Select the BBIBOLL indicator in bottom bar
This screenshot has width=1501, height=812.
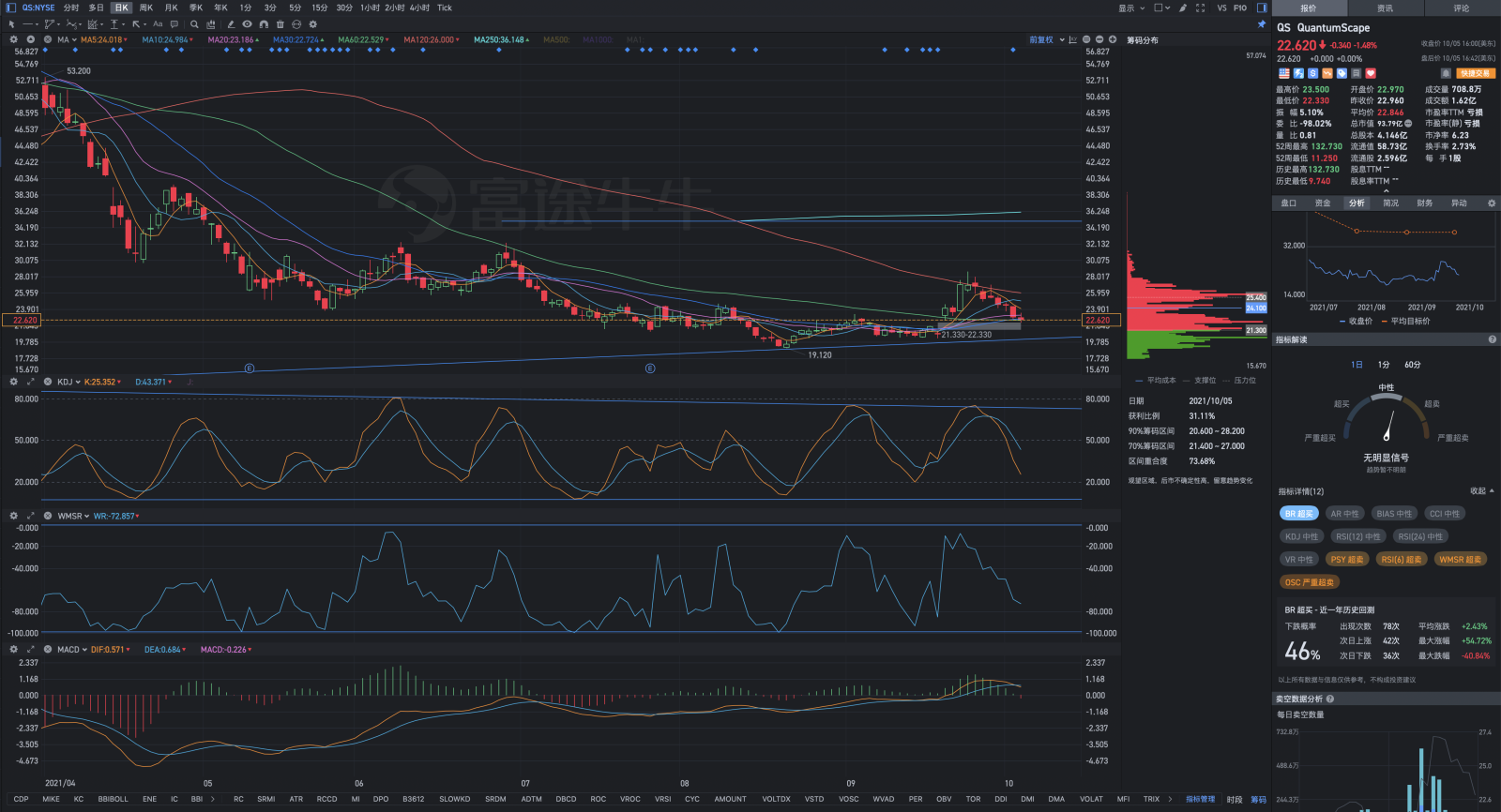[113, 799]
